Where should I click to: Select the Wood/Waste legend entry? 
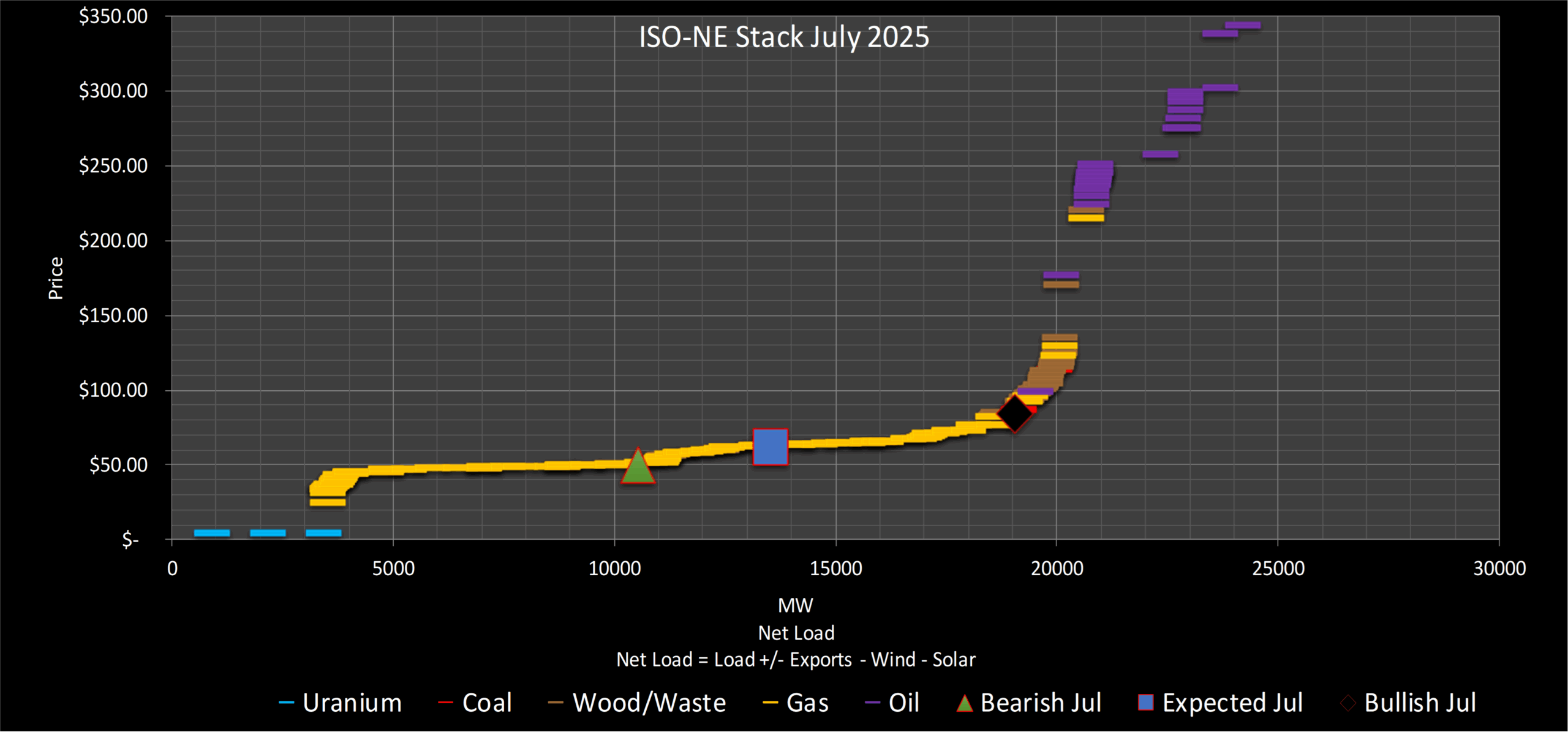[649, 703]
